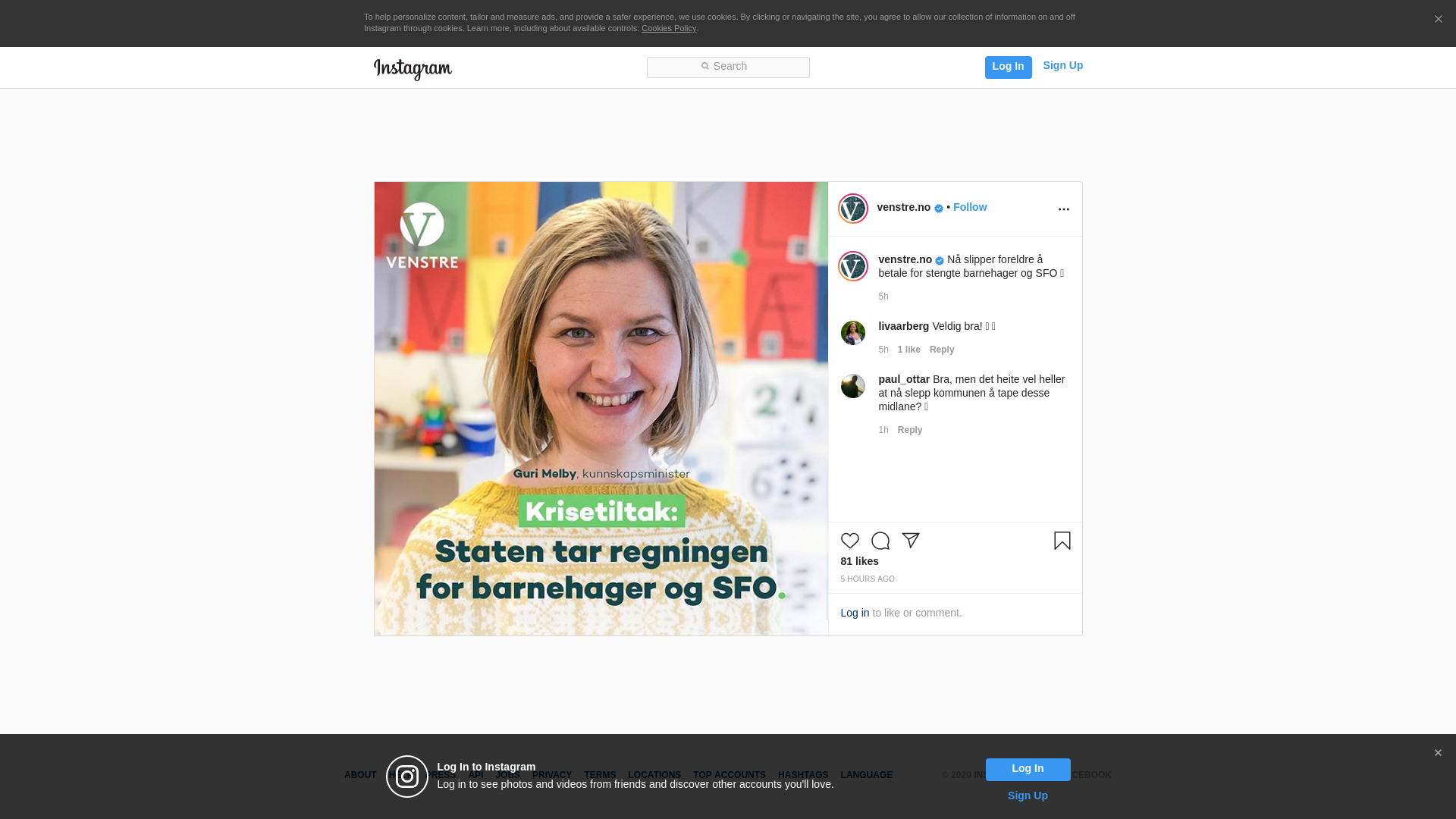Viewport: 1456px width, 819px height.
Task: Click the 5h timestamp on livaarberg comment
Action: coord(883,350)
